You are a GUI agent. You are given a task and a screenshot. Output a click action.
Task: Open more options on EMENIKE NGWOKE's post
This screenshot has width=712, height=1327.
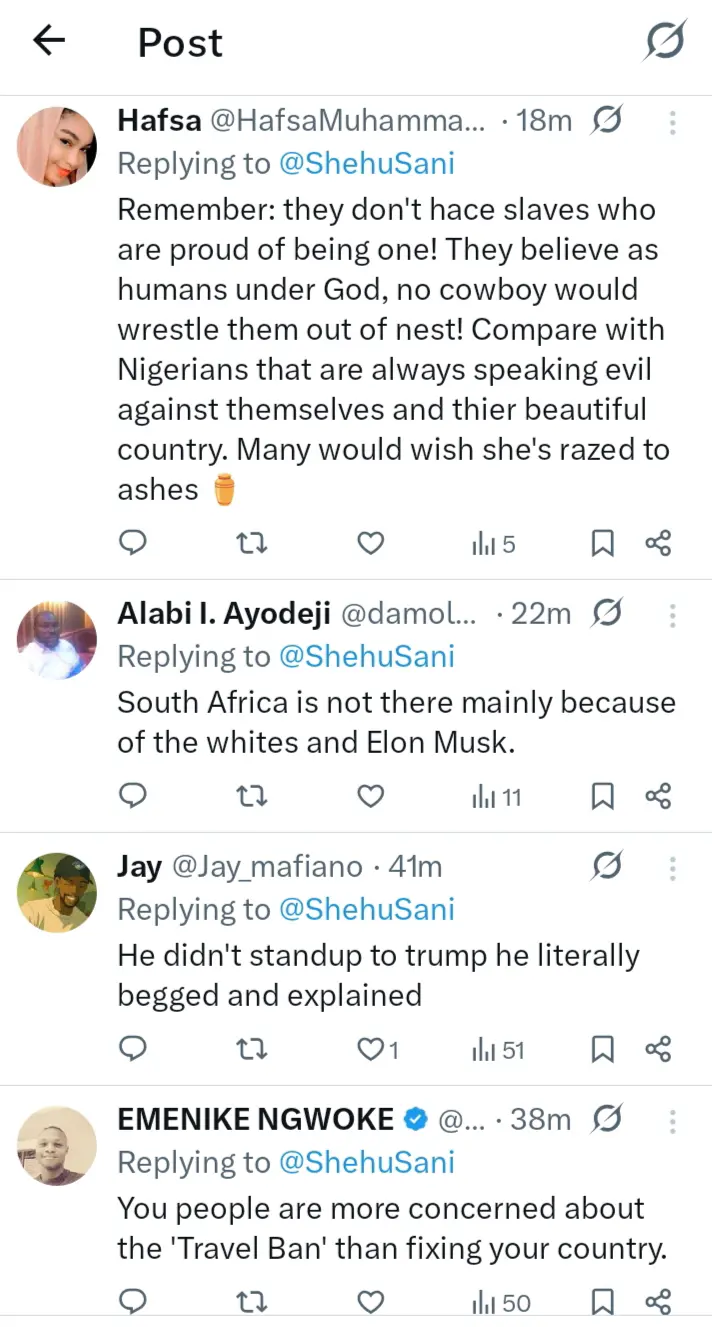pos(672,1119)
